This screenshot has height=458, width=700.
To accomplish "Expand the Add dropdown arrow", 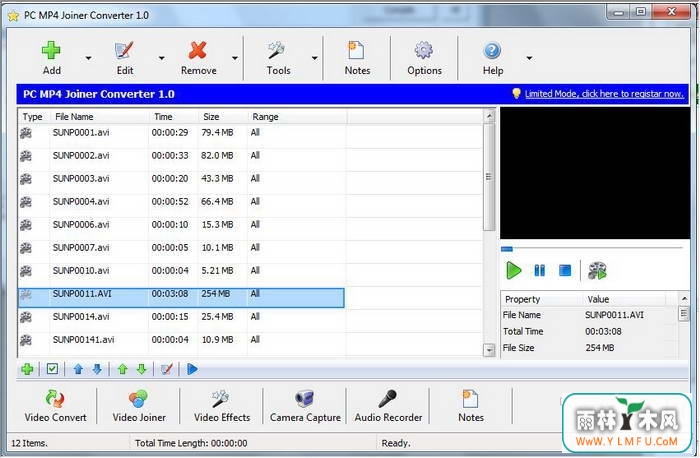I will pyautogui.click(x=88, y=58).
